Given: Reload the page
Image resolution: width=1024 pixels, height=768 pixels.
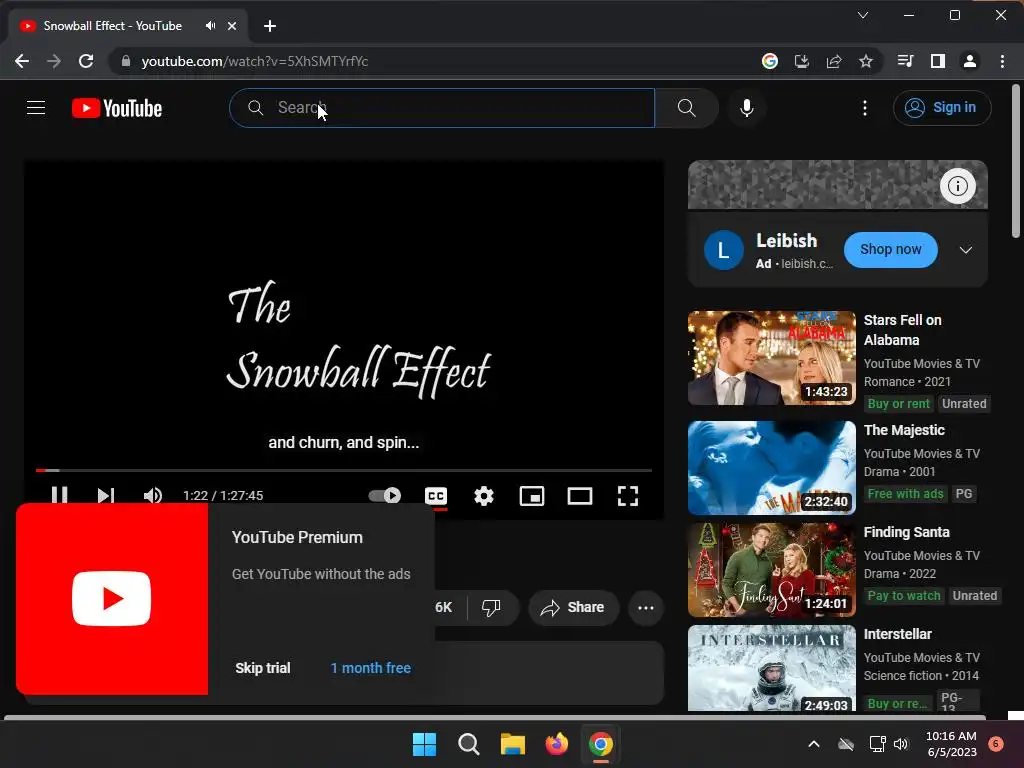Looking at the screenshot, I should (x=86, y=61).
